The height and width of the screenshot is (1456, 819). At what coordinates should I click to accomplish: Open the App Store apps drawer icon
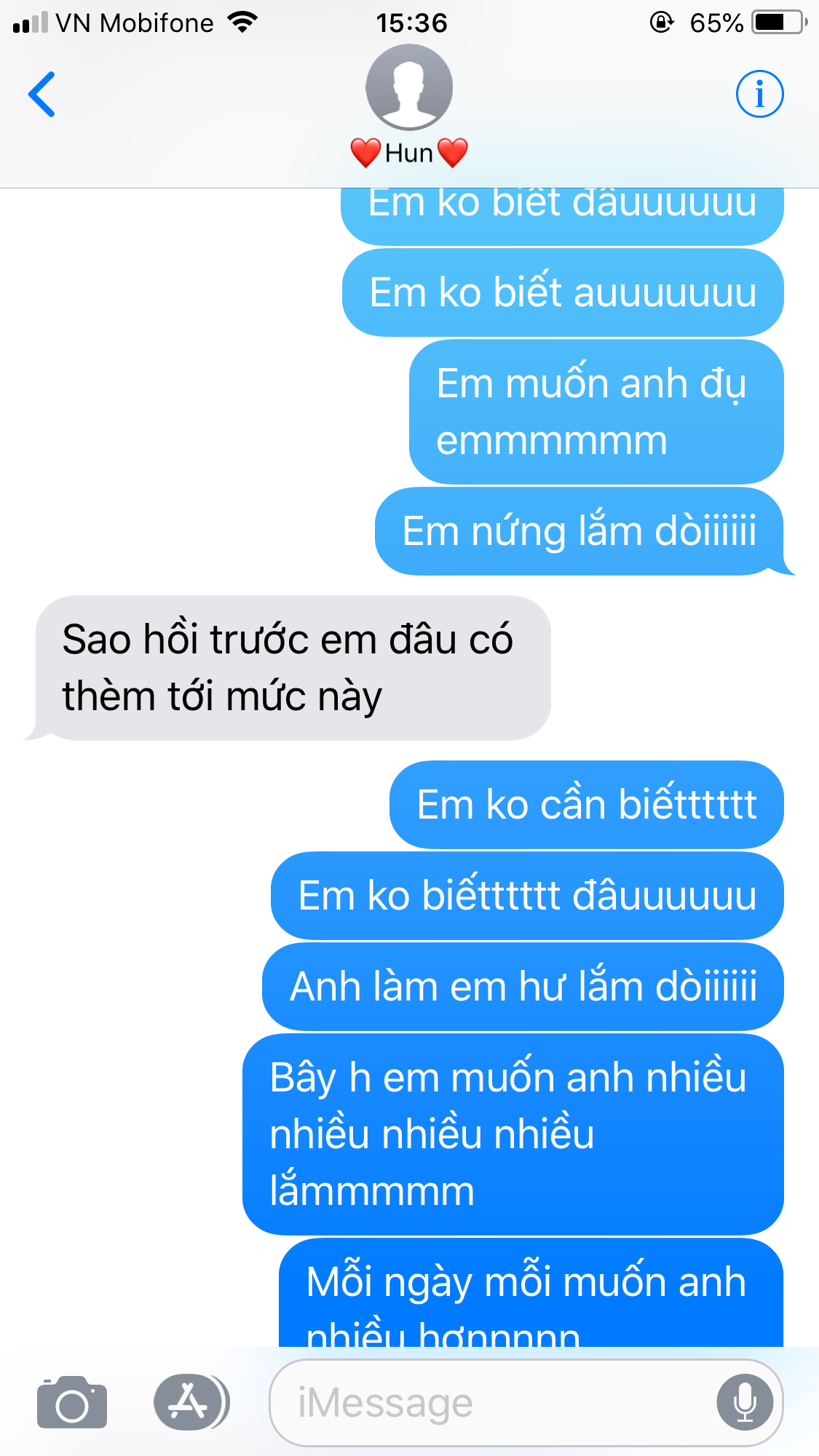tap(191, 1401)
